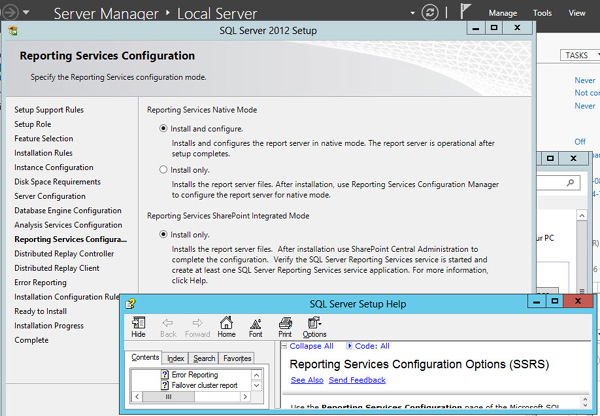The height and width of the screenshot is (416, 600).
Task: Click the Back arrow in Help toolbar
Action: click(168, 328)
